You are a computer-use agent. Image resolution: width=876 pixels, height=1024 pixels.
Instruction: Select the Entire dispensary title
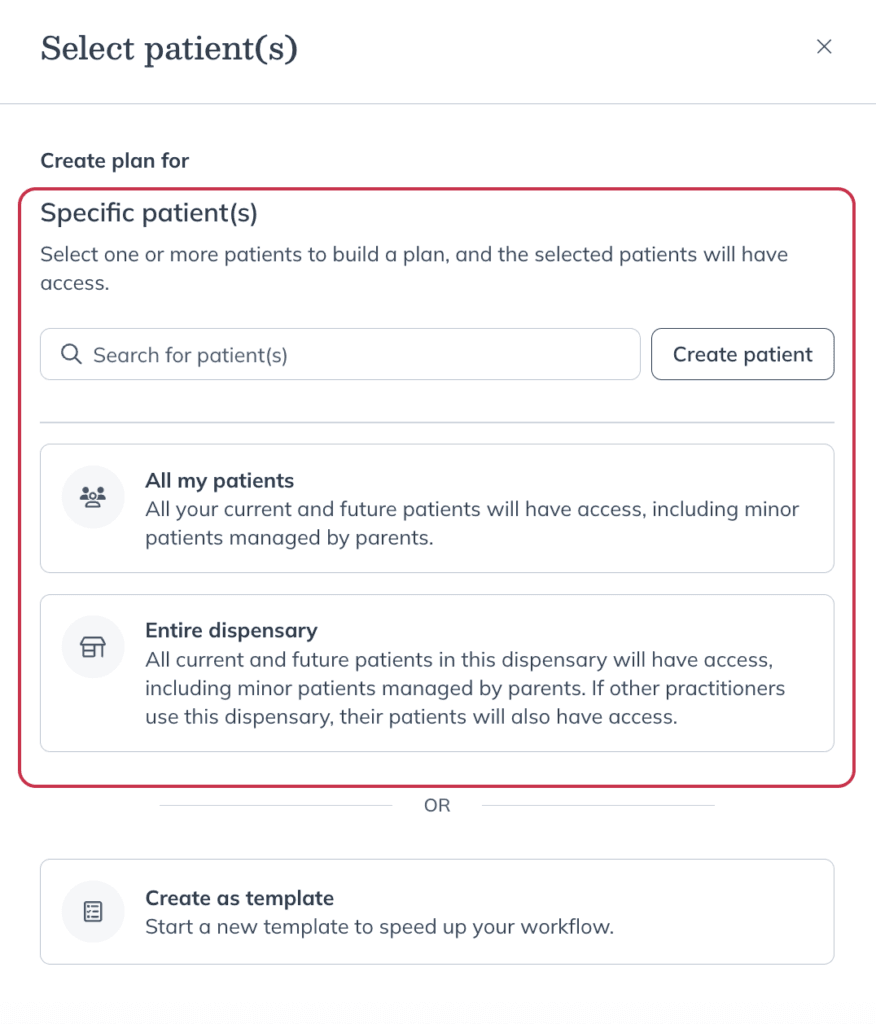coord(231,630)
